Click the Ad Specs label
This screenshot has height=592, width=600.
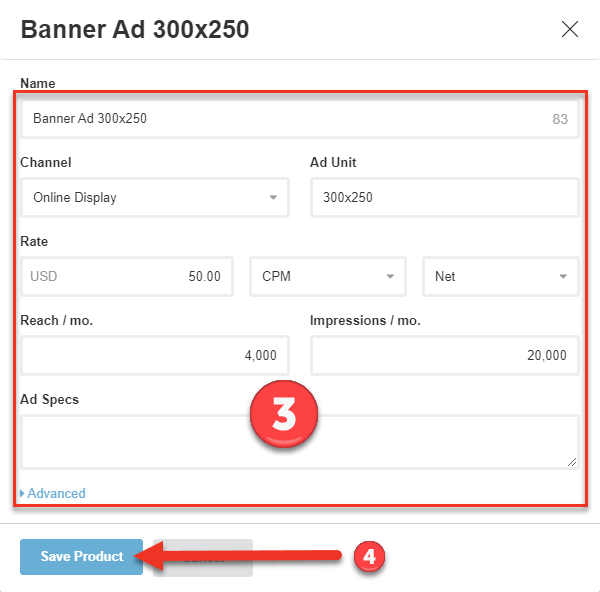[49, 400]
